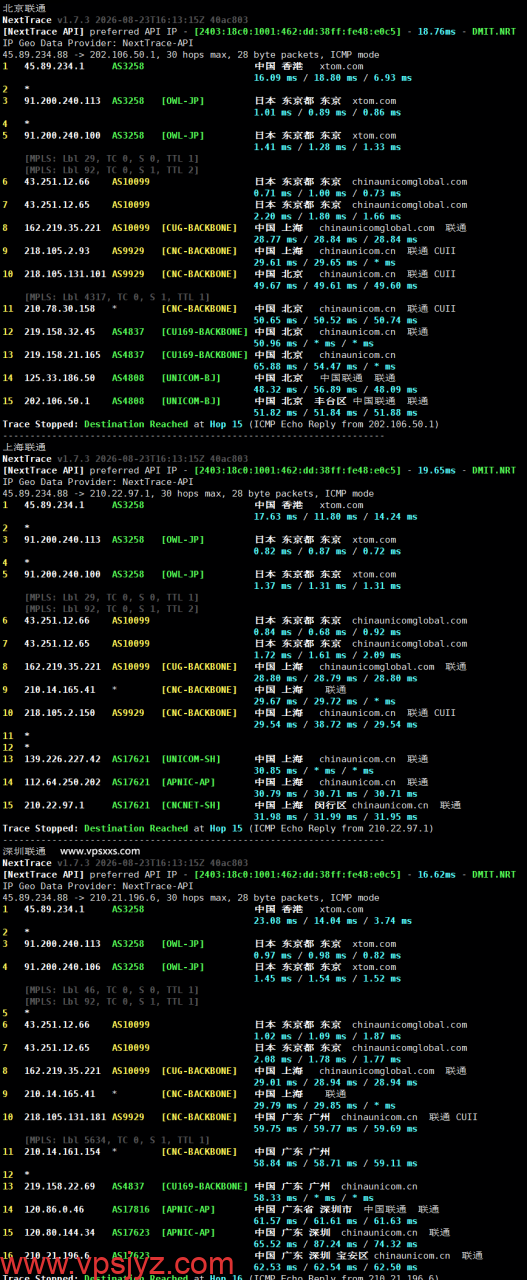The width and height of the screenshot is (527, 1280).
Task: Click latency '23.08 ms / 14.04 ms / 3.74 ms'
Action: [333, 920]
